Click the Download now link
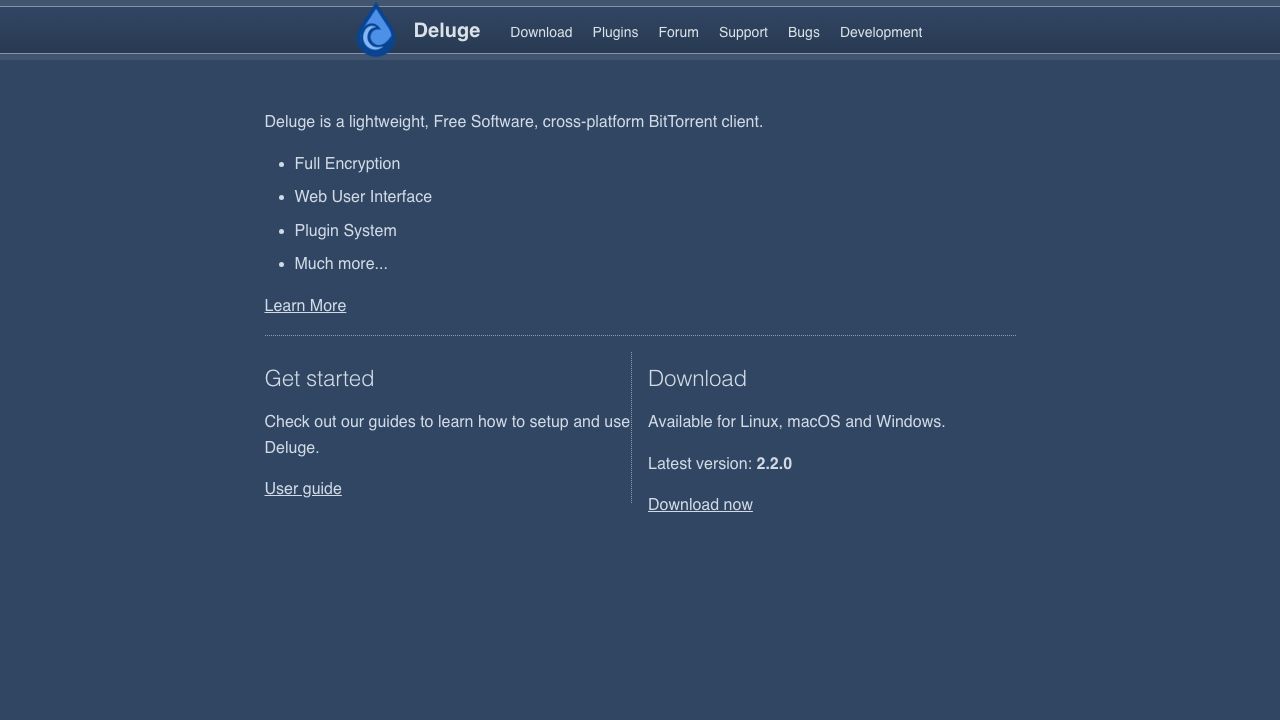The width and height of the screenshot is (1280, 720). (x=700, y=505)
